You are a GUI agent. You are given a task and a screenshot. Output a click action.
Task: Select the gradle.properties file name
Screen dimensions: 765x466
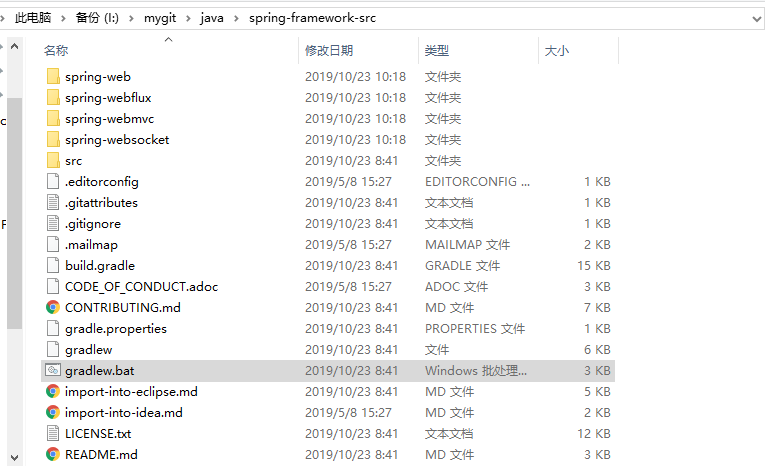click(116, 329)
